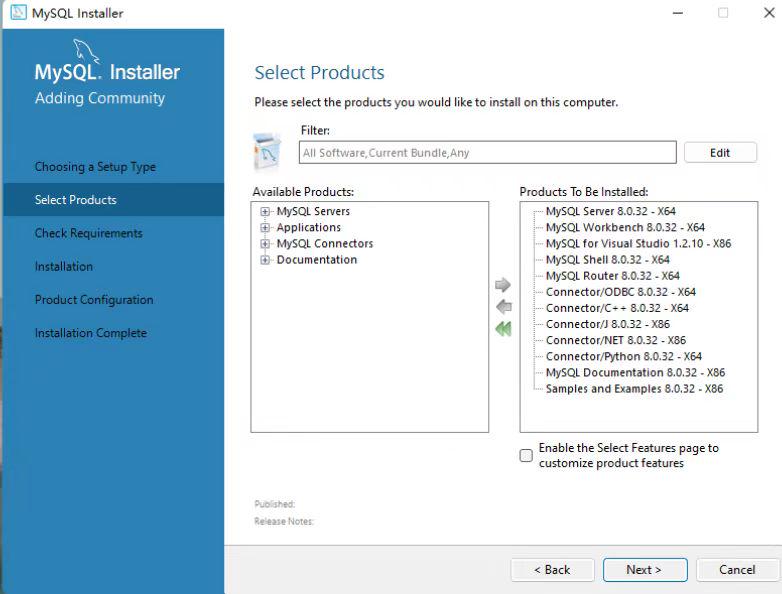Screen dimensions: 782x594
Task: Select Documentation in Available Products
Action: [x=317, y=260]
